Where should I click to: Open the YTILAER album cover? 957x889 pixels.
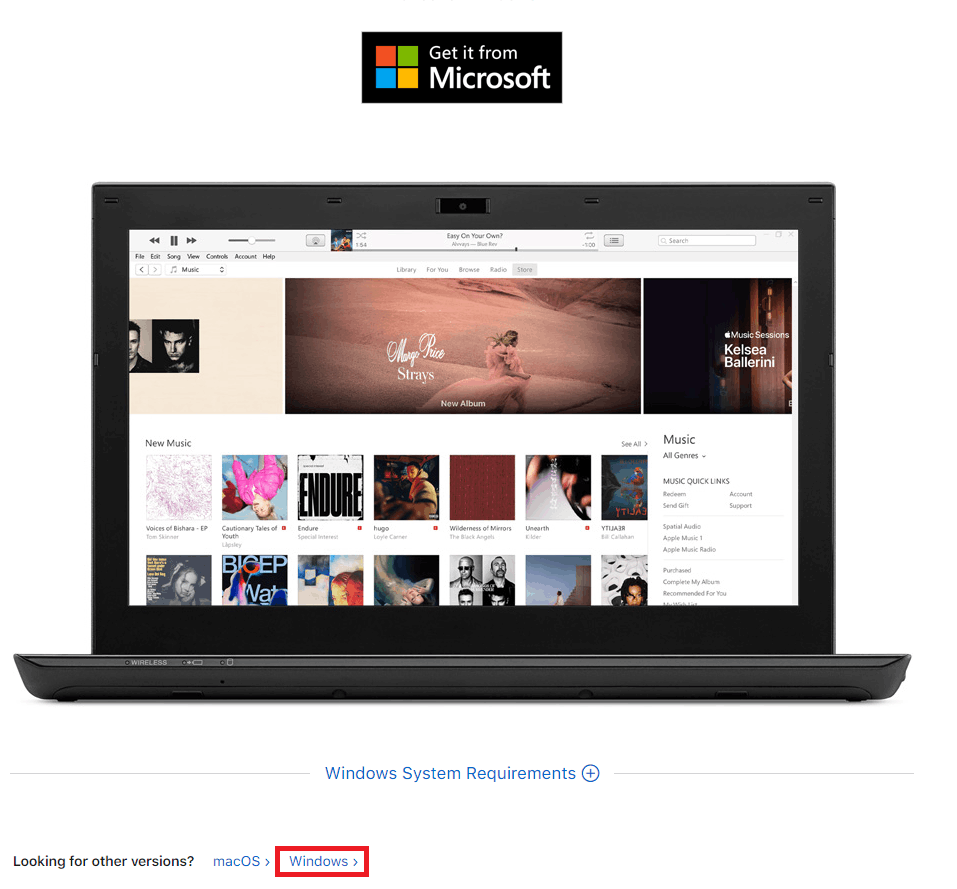point(624,488)
